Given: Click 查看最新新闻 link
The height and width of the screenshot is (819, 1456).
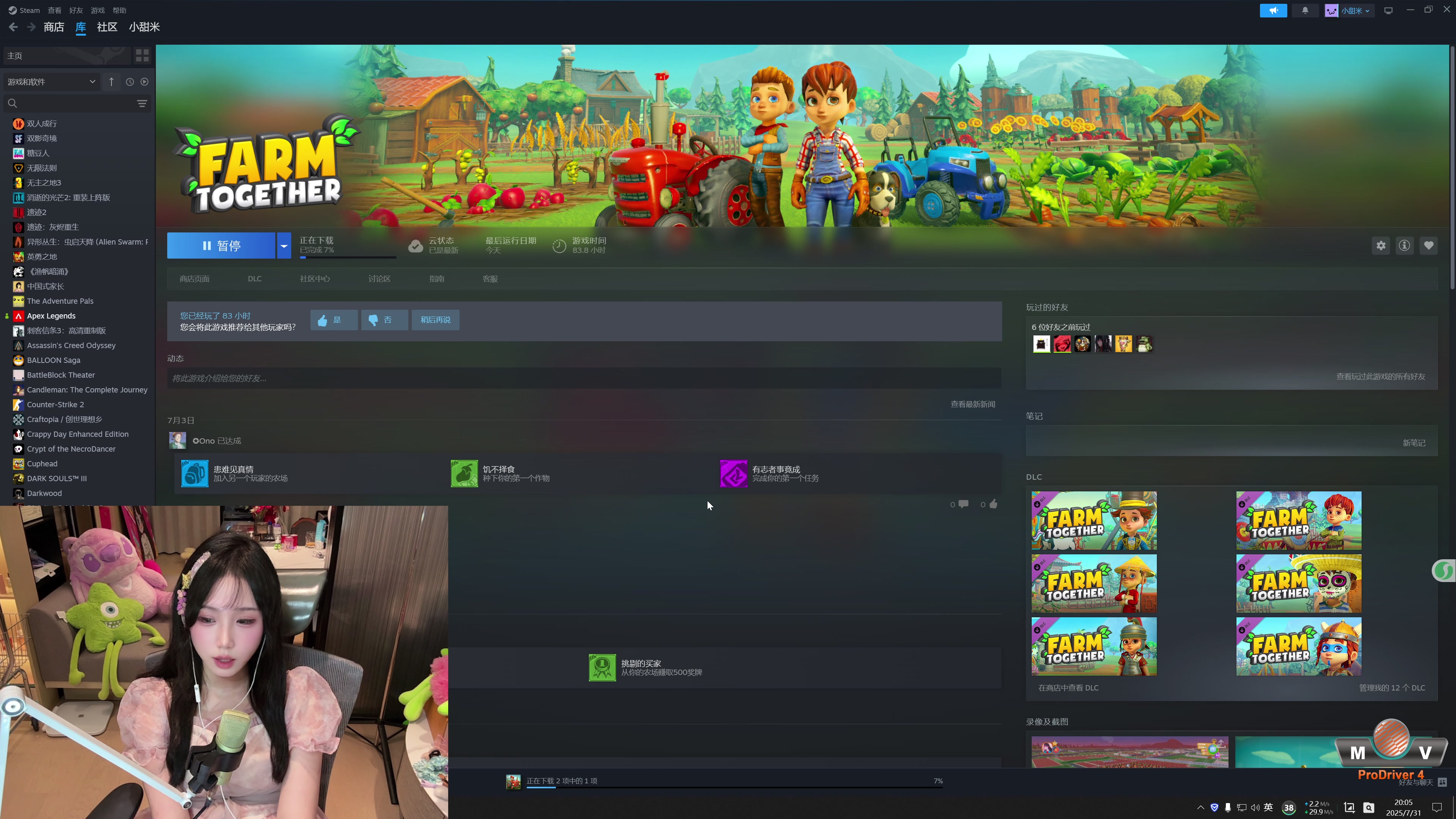Looking at the screenshot, I should (973, 404).
